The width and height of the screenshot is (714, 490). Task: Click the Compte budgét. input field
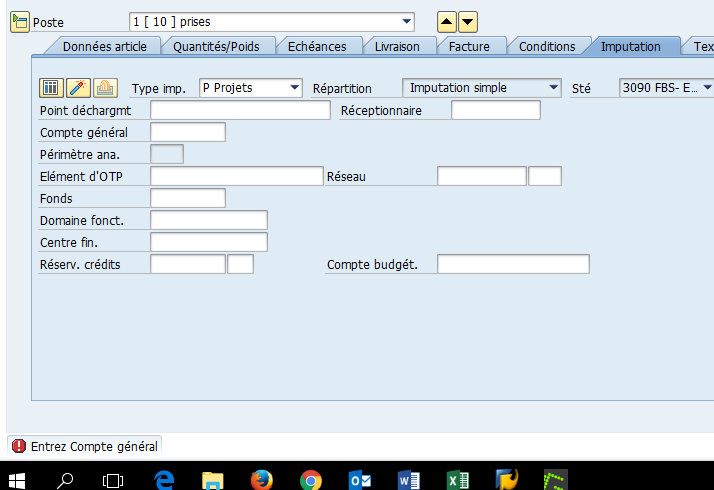tap(513, 264)
